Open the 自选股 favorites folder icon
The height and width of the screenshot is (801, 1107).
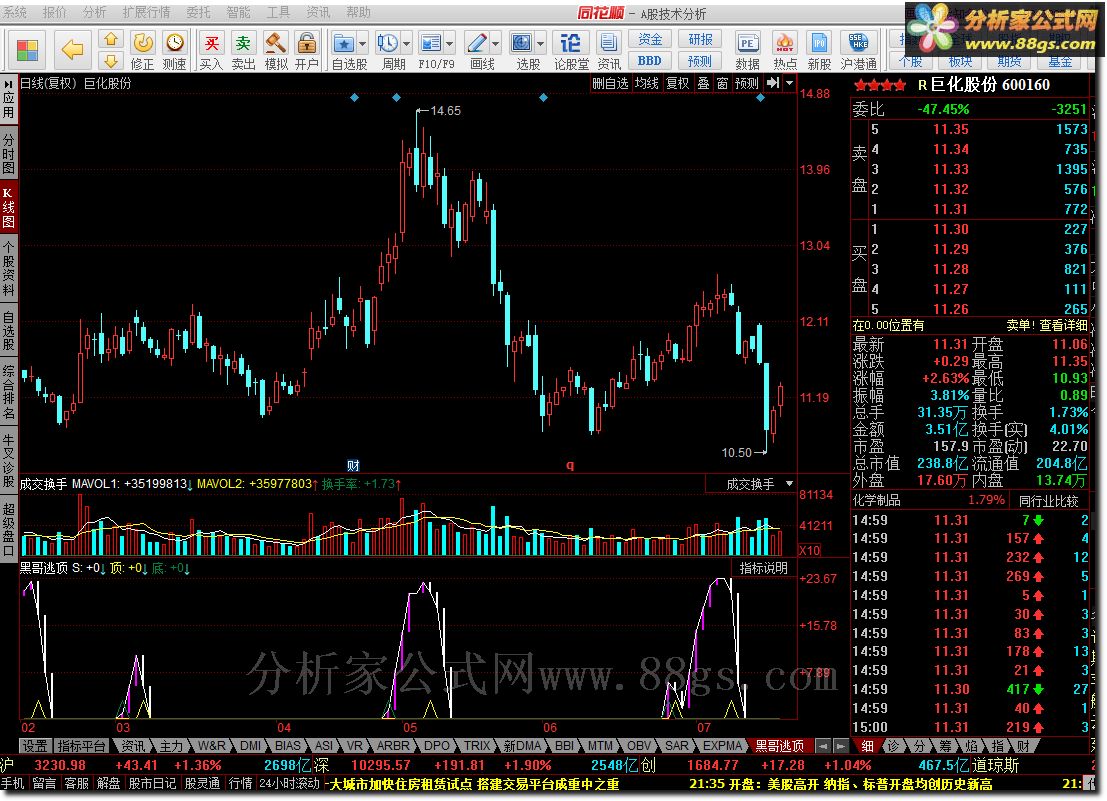(344, 44)
